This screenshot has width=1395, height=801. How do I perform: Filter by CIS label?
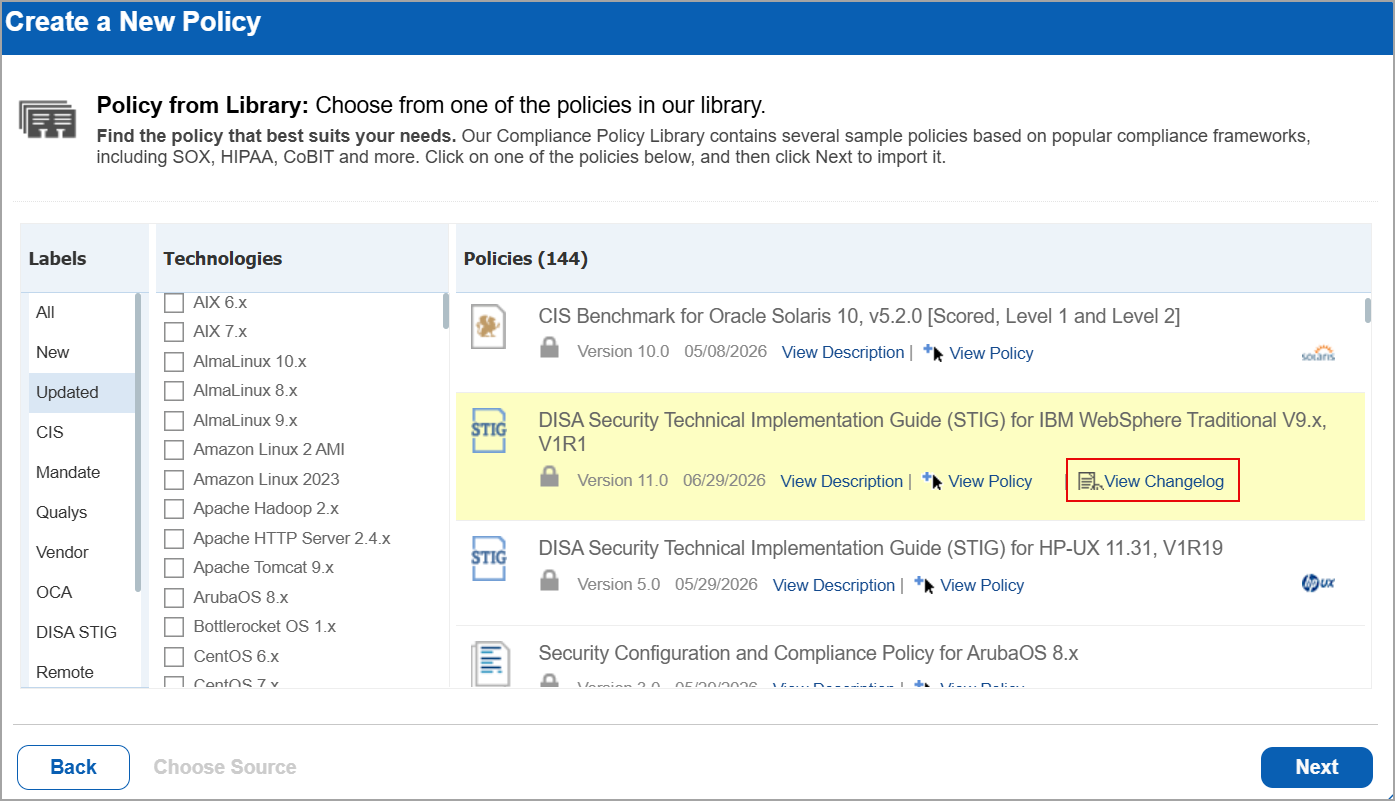[x=81, y=432]
